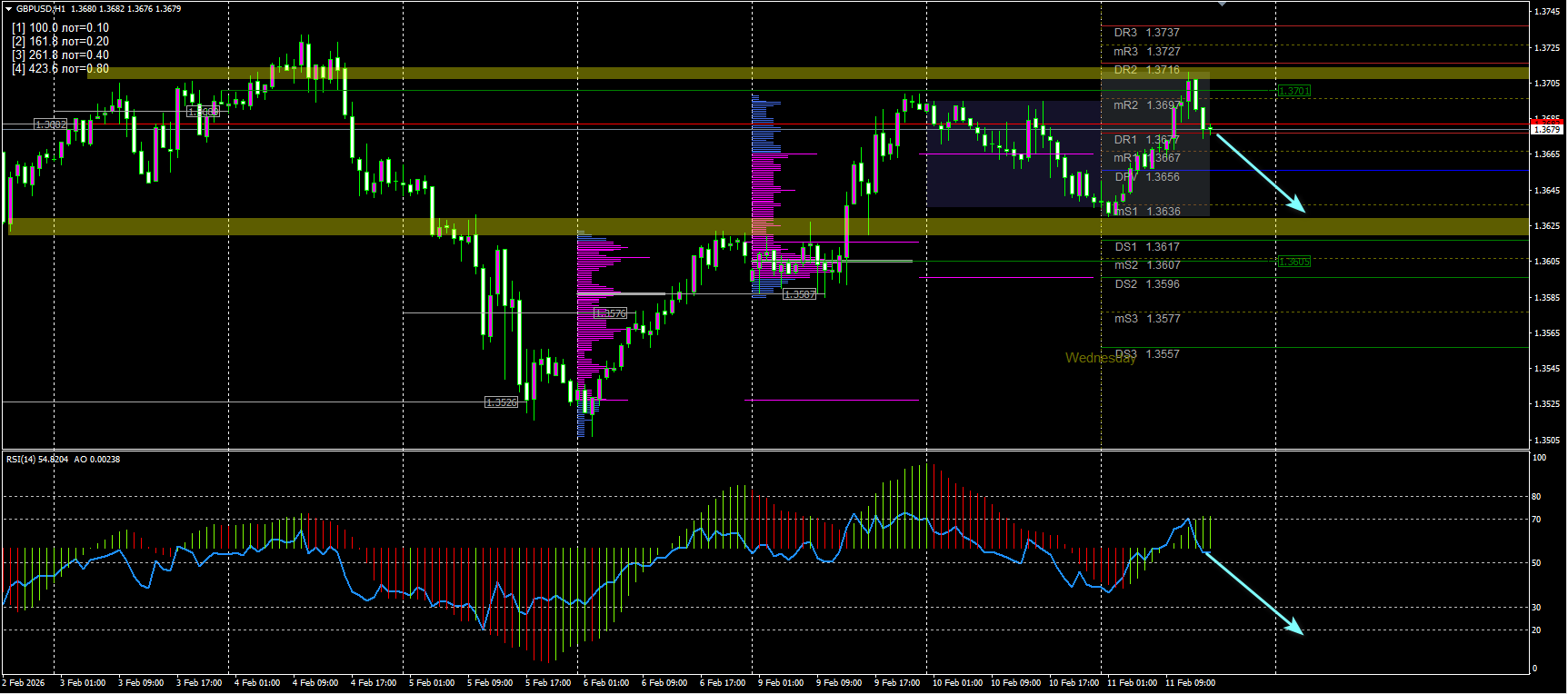Click the RSI(14) 54.8204 indicator label
This screenshot has width=1568, height=694.
(37, 460)
